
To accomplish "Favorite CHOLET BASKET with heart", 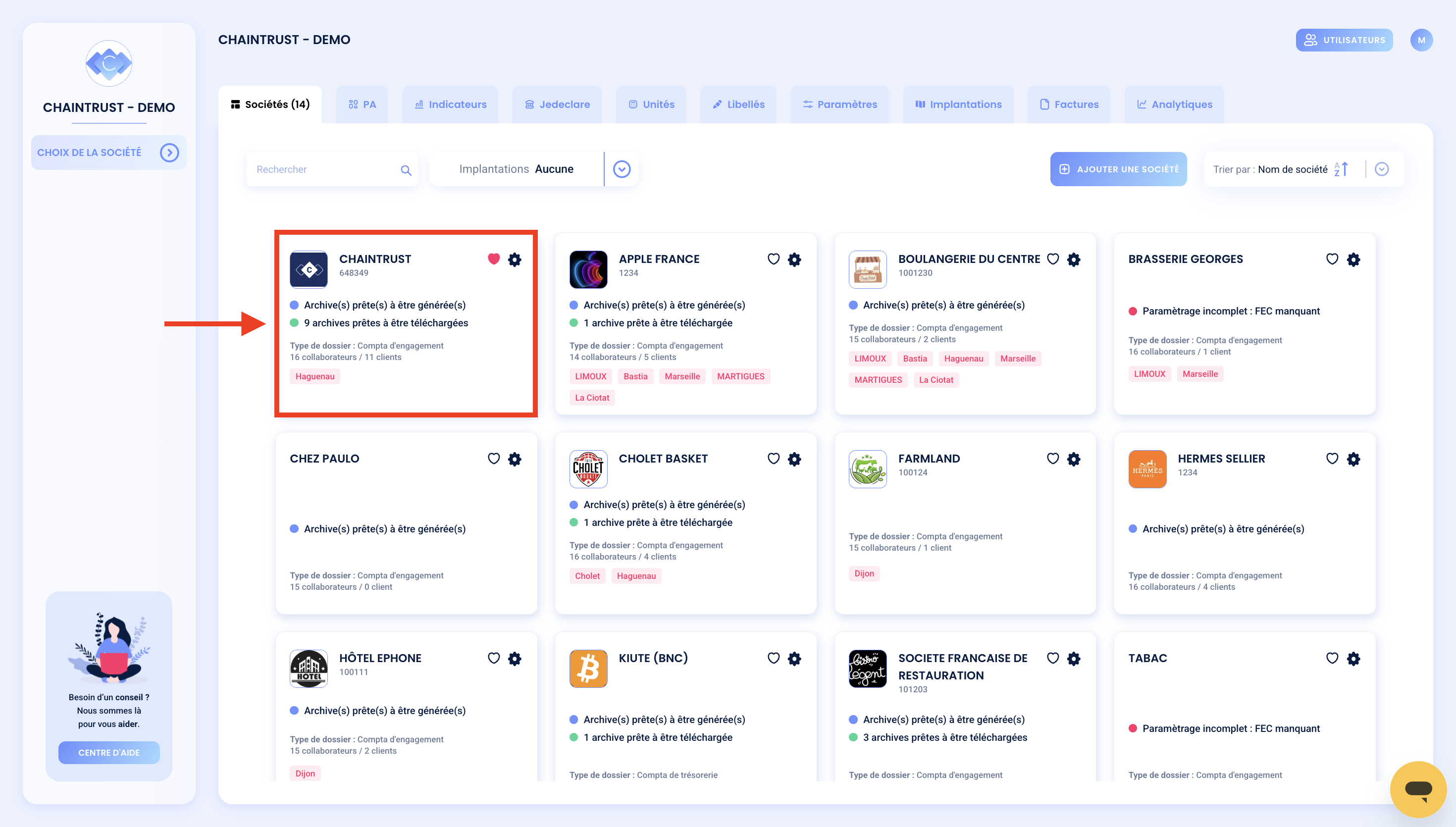I will point(774,459).
